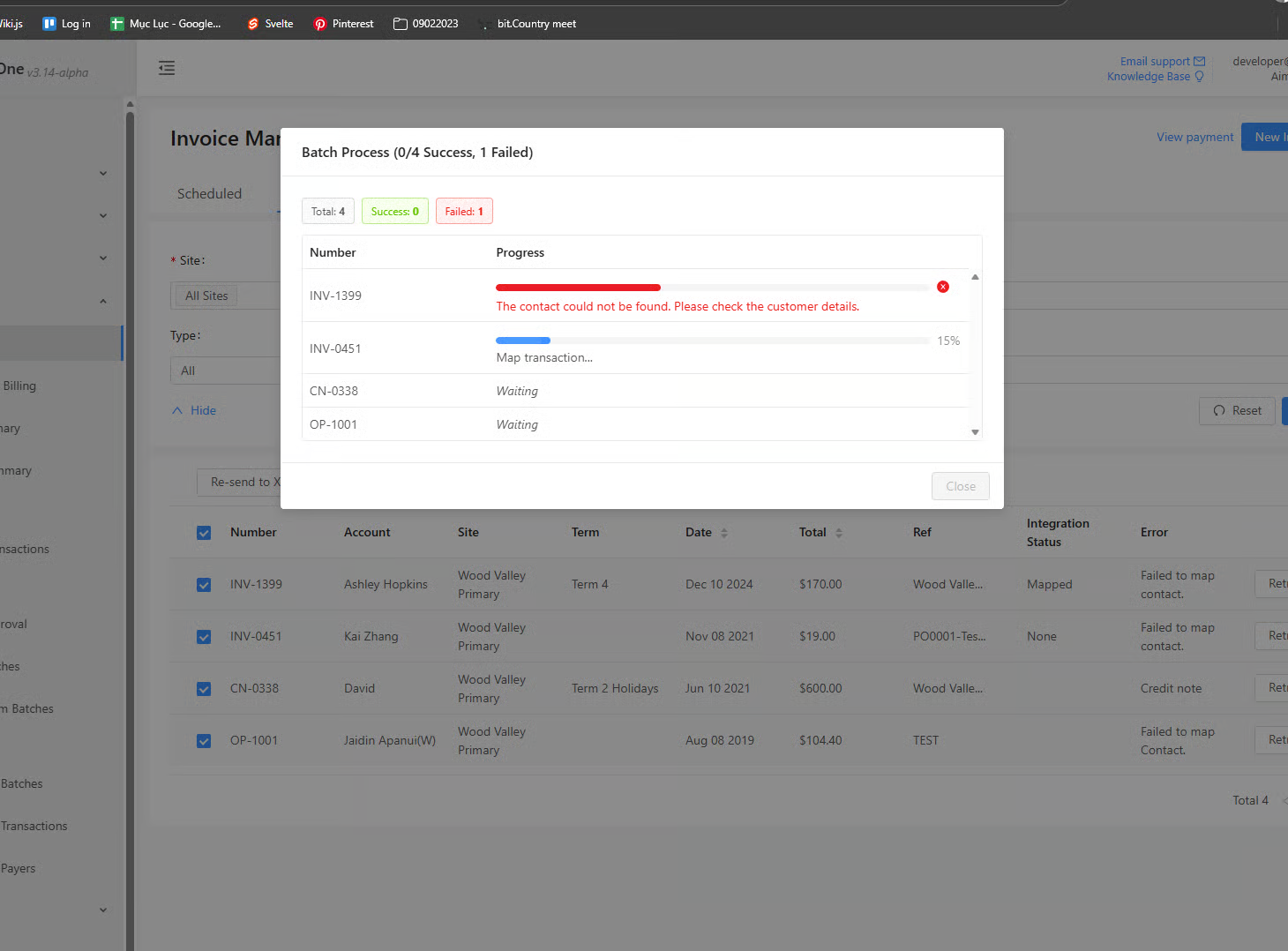Toggle the select-all checkbox in table header
Screen dimensions: 1288x951
(x=204, y=533)
